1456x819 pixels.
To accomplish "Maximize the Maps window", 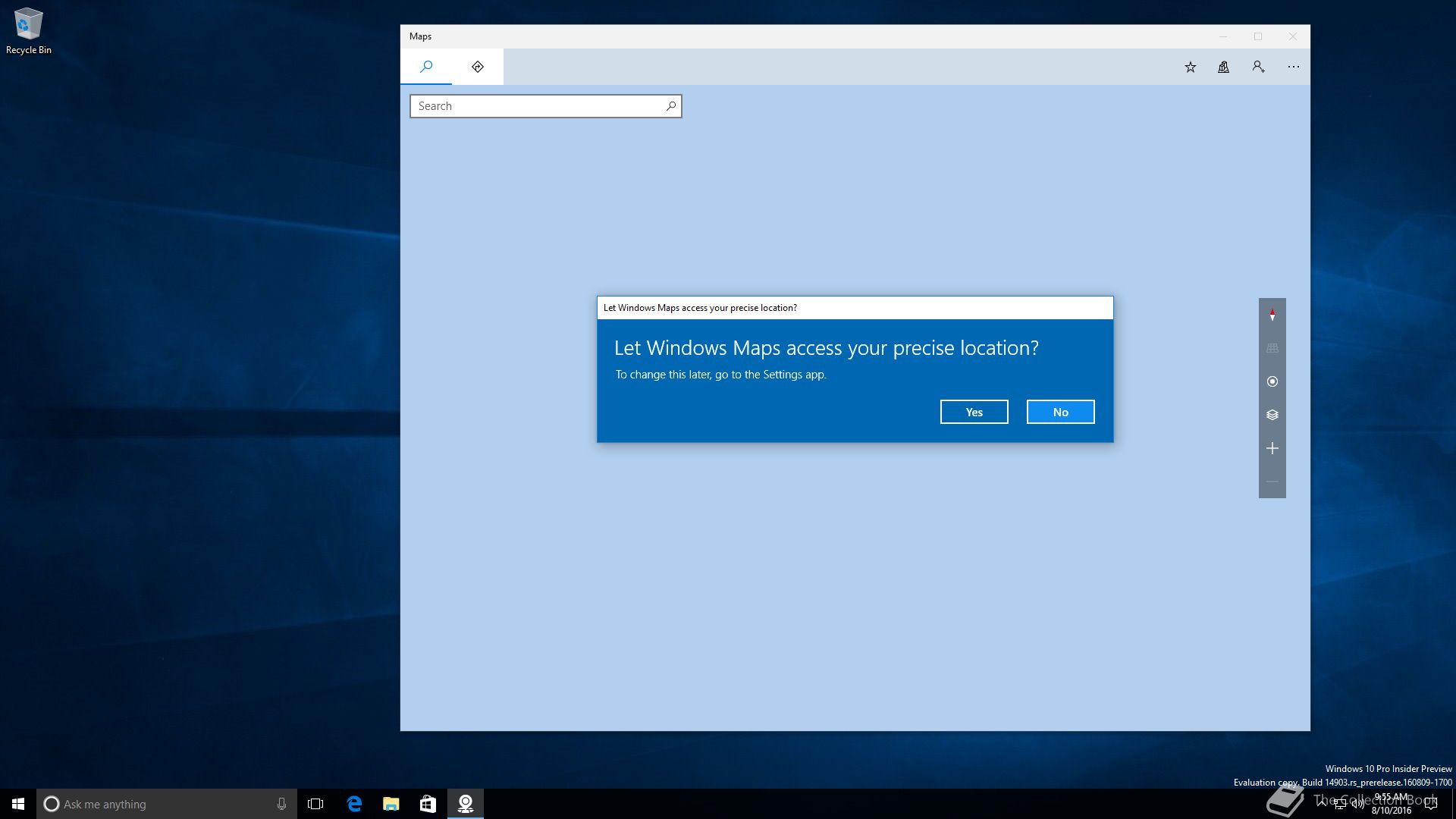I will pos(1258,36).
